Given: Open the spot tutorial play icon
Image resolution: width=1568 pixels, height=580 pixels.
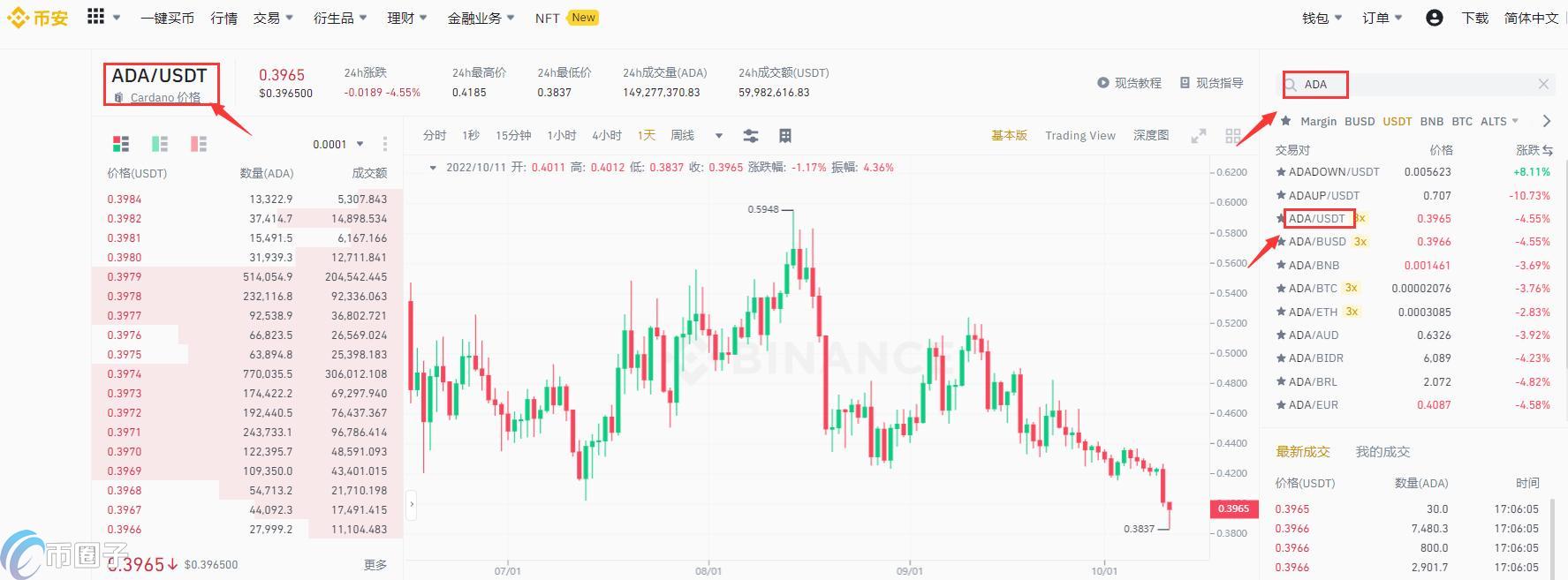Looking at the screenshot, I should pos(1103,83).
